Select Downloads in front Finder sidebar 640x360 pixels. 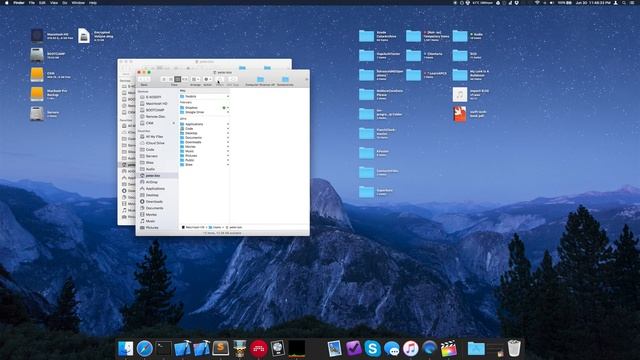[x=157, y=202]
